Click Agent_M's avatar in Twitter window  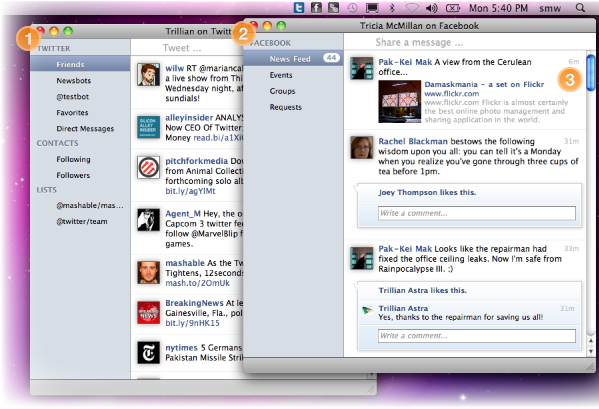148,220
